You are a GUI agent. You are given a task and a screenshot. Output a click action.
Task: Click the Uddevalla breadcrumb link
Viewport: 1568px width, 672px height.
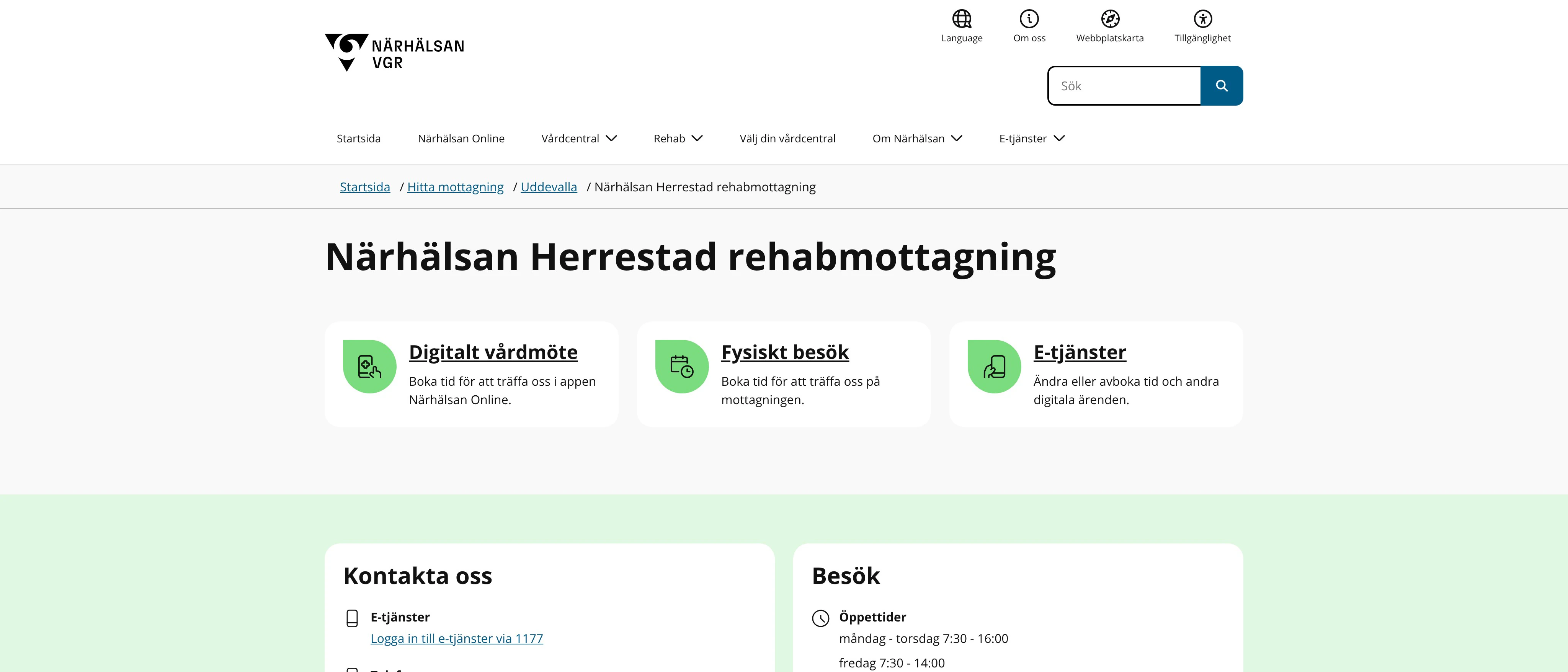549,187
